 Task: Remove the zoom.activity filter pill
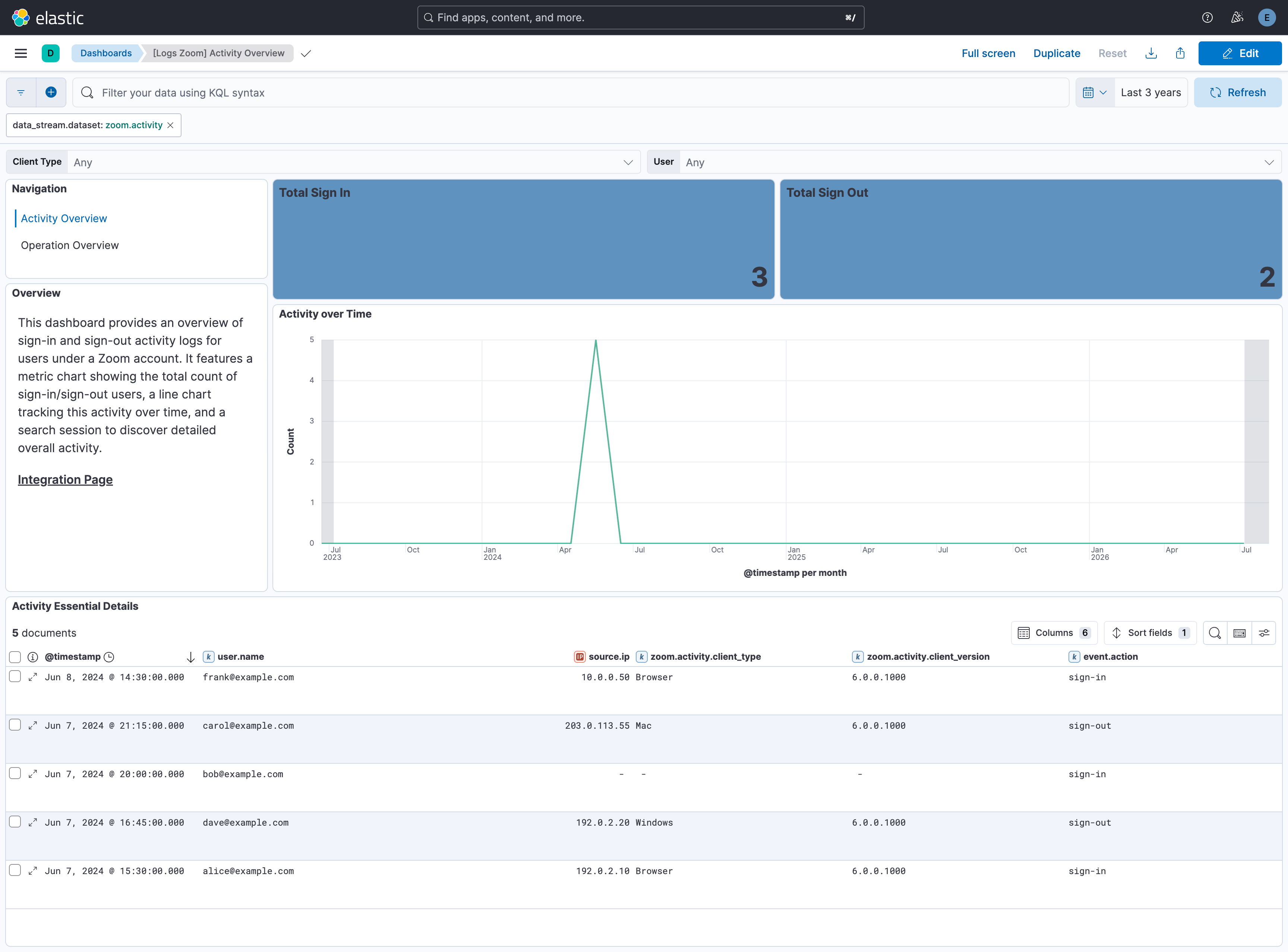[x=171, y=125]
